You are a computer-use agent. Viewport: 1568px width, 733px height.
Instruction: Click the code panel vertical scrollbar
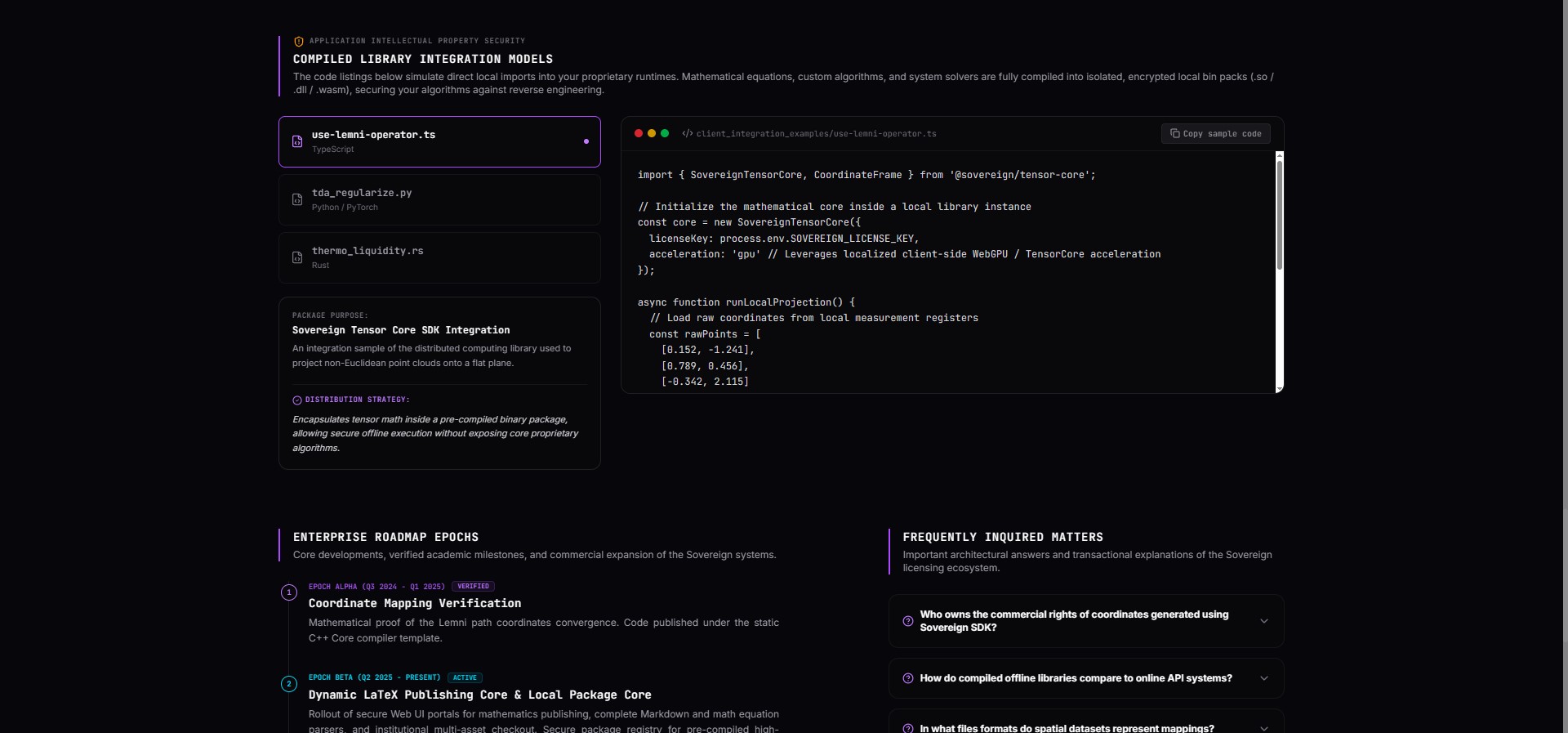[1280, 272]
